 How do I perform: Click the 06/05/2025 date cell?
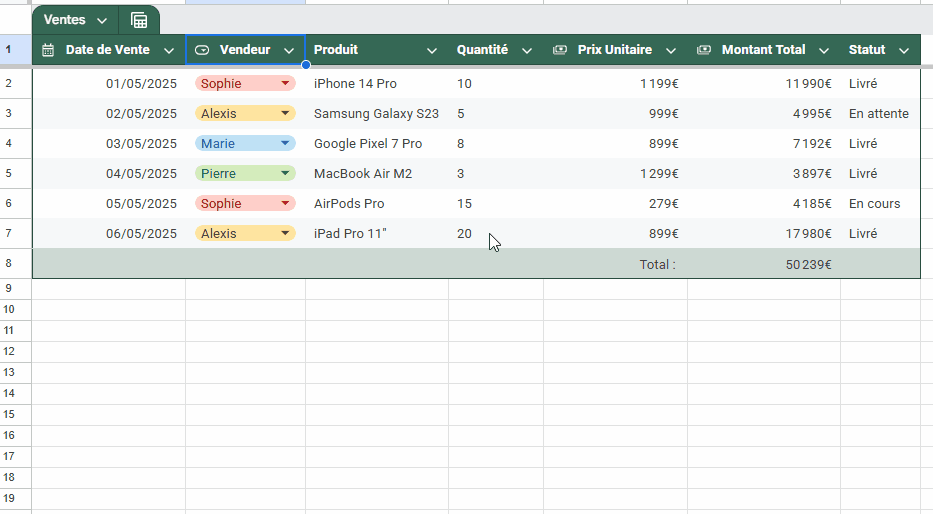[x=109, y=233]
